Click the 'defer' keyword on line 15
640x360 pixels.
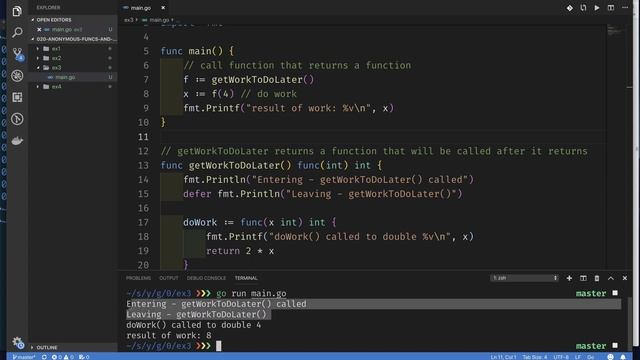pos(197,194)
